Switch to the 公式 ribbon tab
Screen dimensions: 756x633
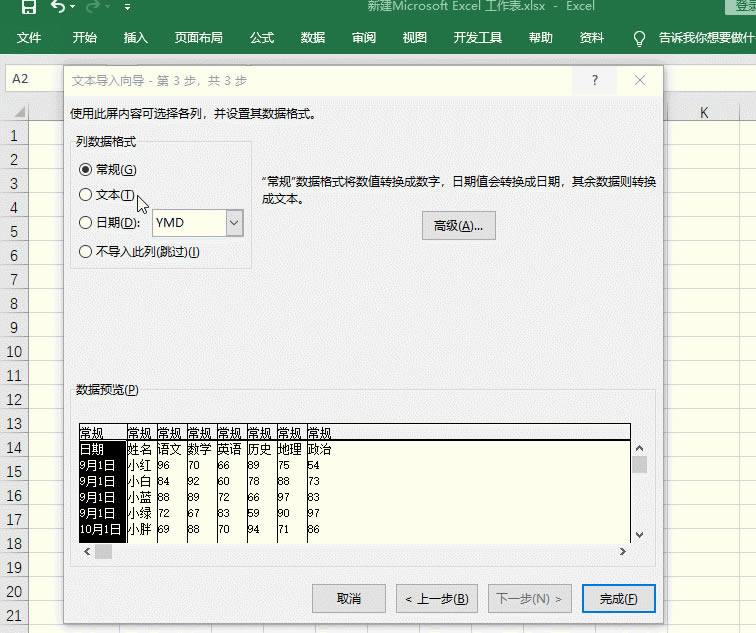262,39
